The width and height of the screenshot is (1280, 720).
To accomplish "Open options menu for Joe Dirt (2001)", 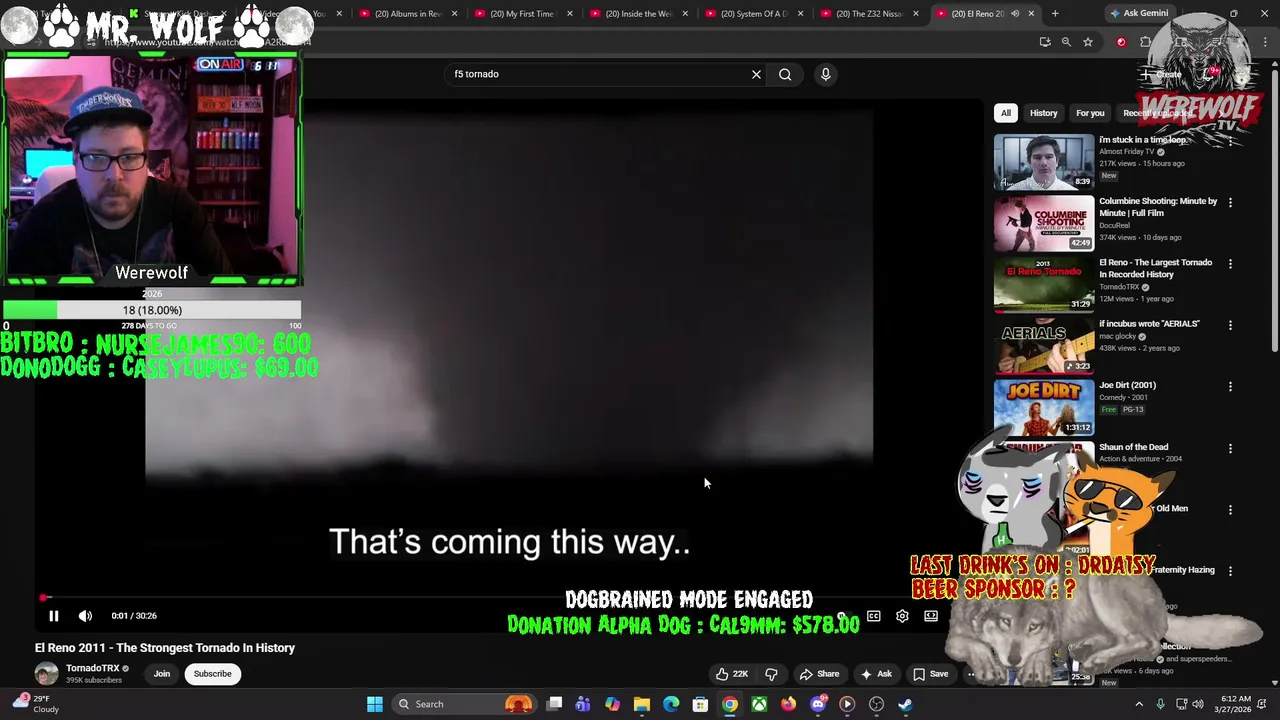I will click(x=1230, y=386).
